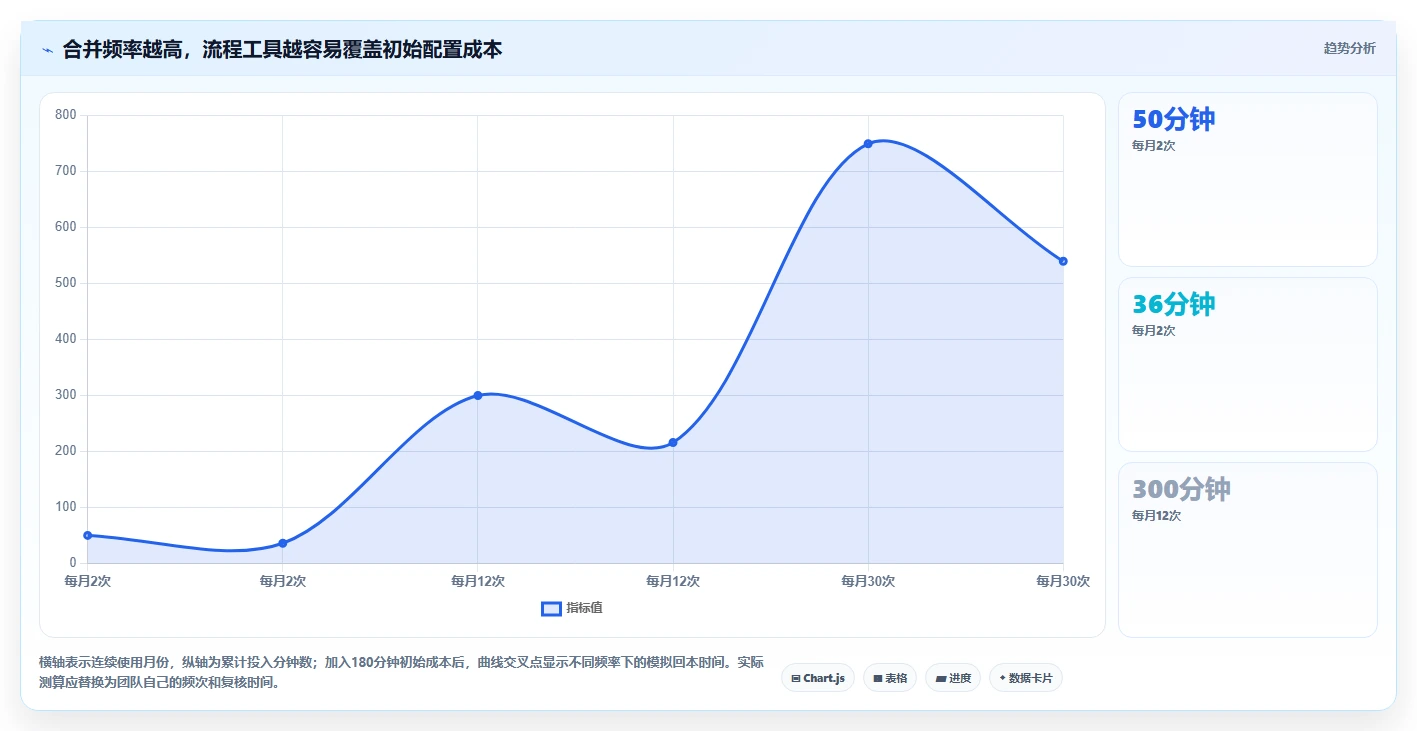Click the 100 y-axis label
Viewport: 1417px width, 731px height.
[66, 507]
